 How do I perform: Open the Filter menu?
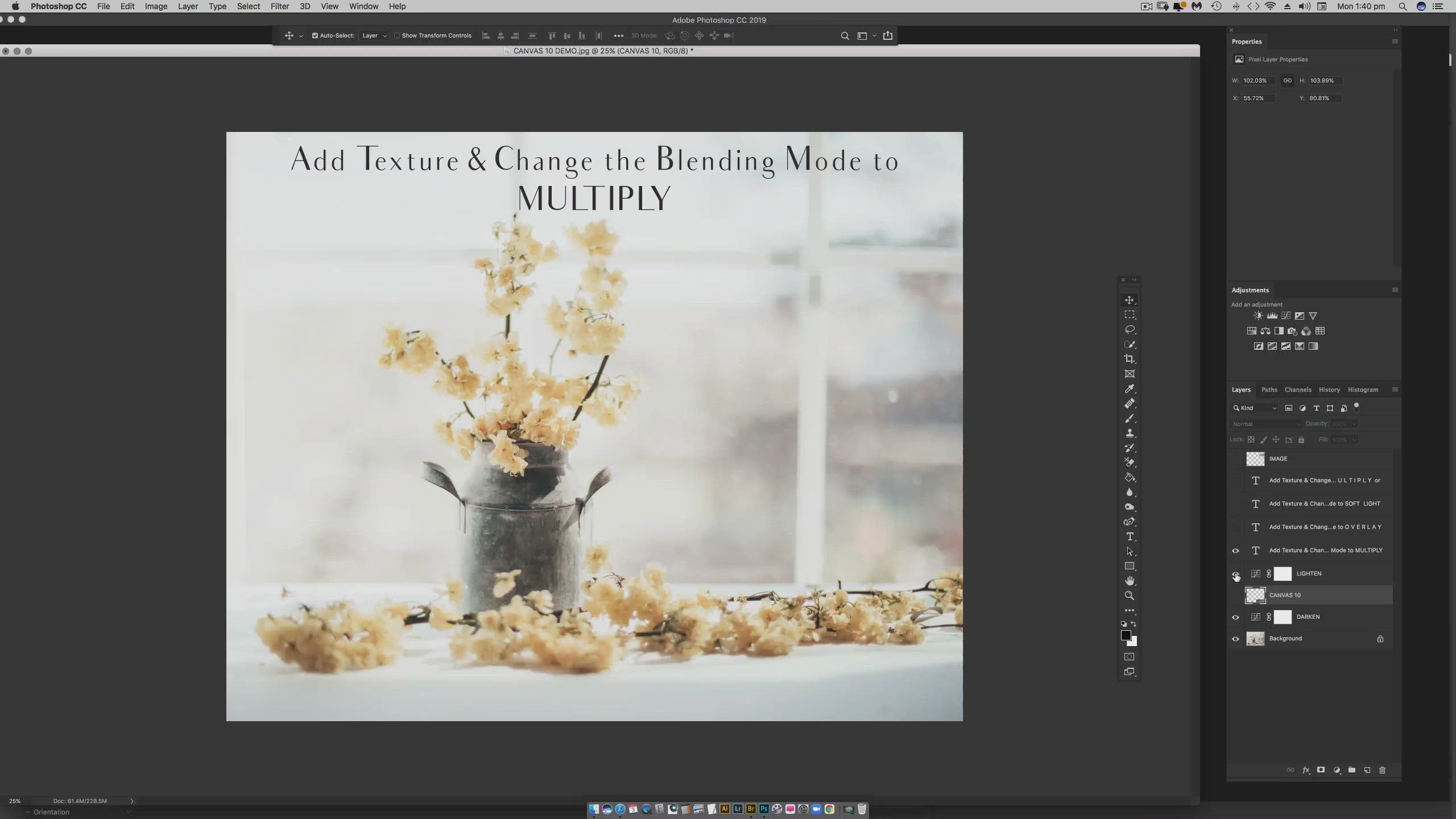point(279,6)
